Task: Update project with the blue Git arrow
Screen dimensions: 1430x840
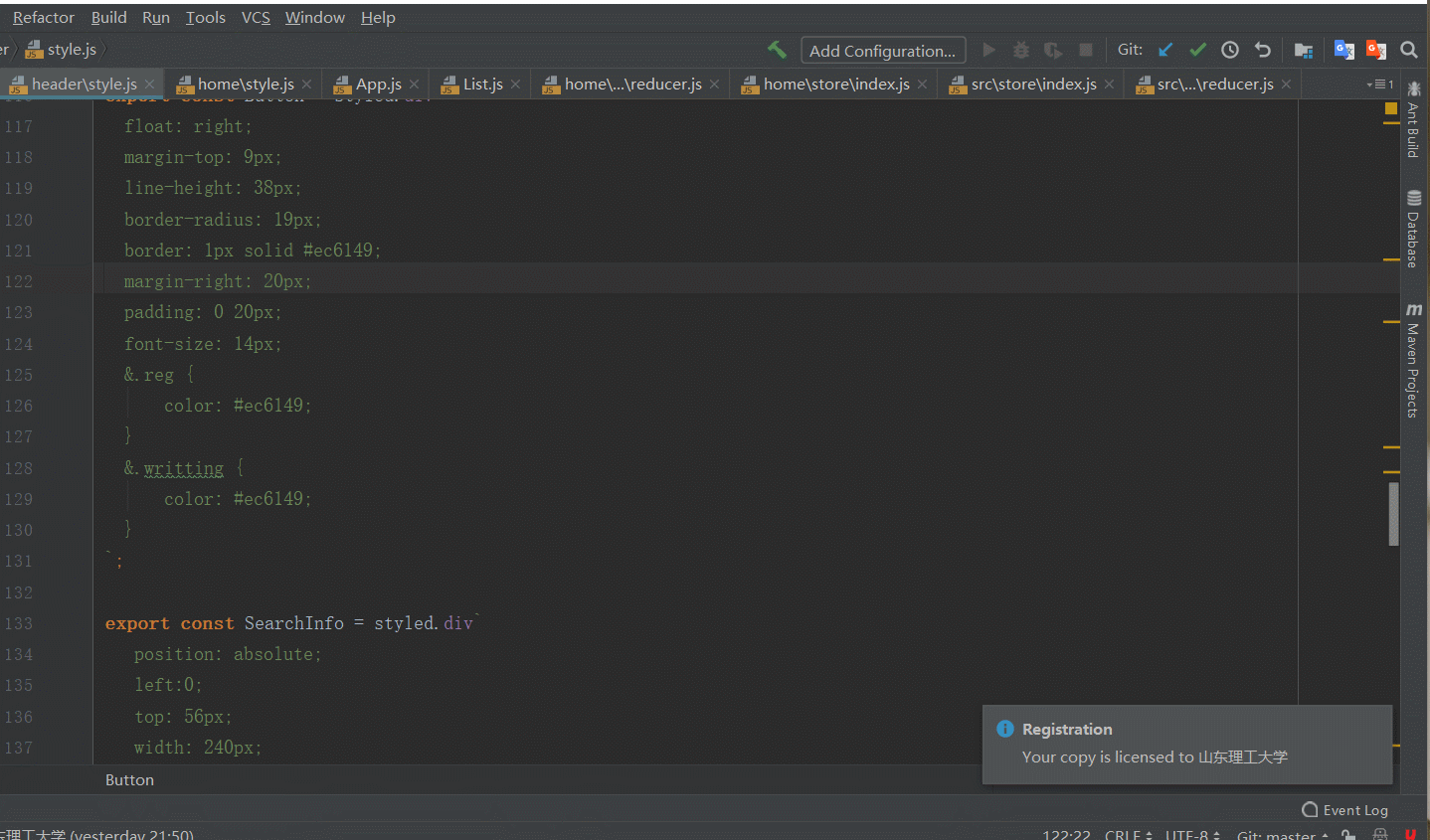Action: [x=1165, y=50]
